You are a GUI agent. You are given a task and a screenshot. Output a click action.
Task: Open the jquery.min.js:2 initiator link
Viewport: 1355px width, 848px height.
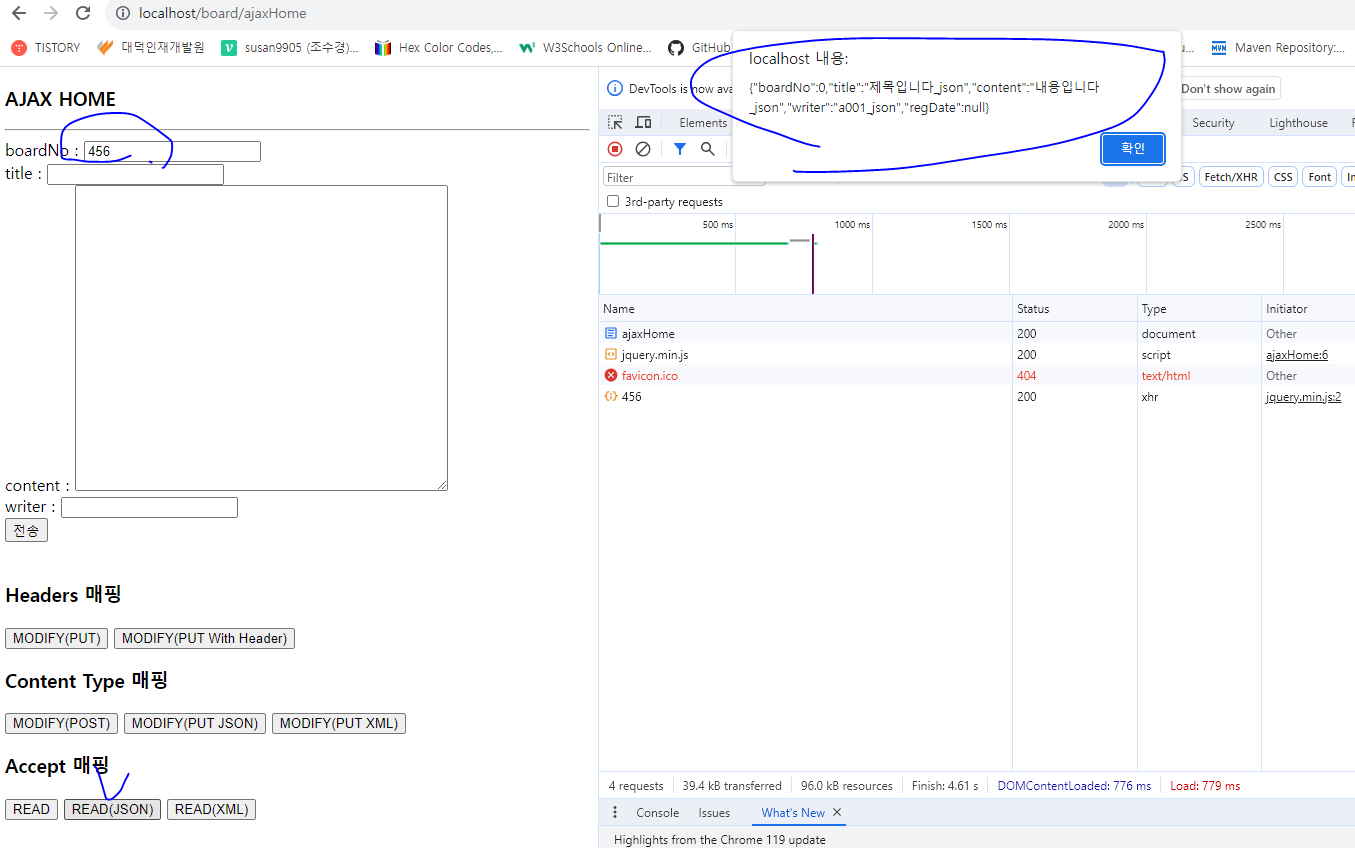click(x=1304, y=397)
